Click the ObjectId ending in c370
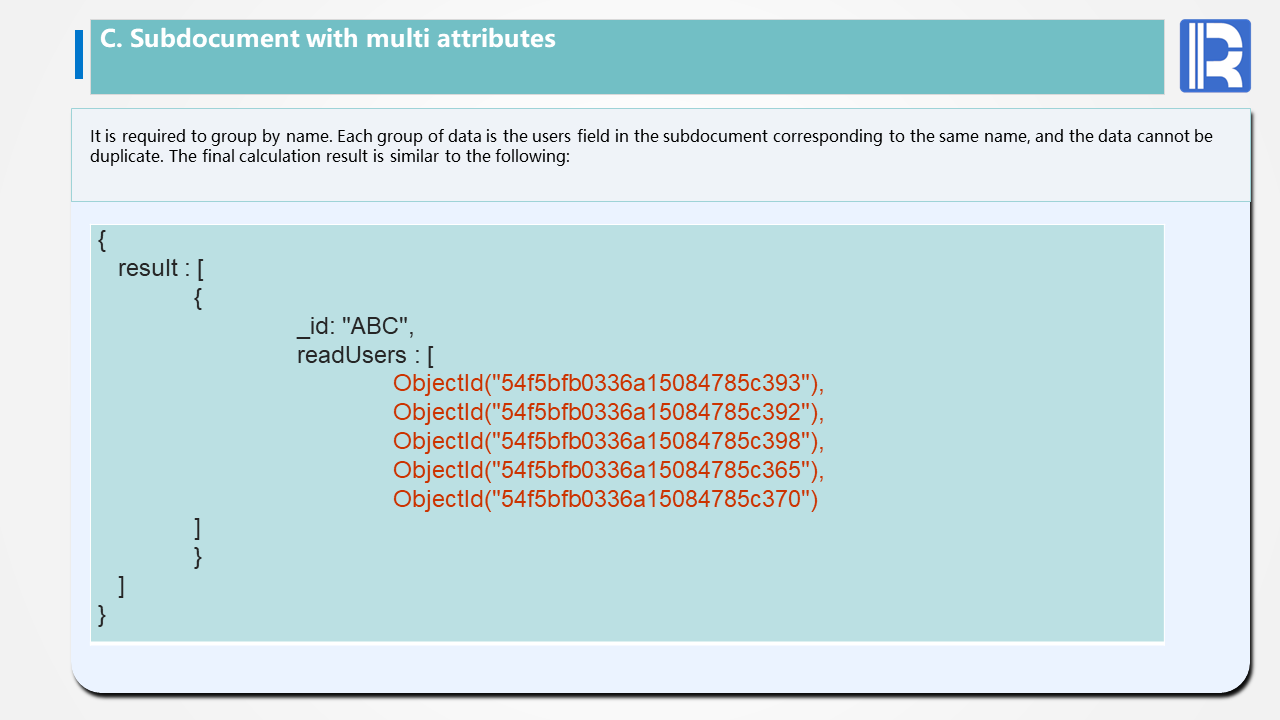This screenshot has width=1280, height=720. pos(605,499)
